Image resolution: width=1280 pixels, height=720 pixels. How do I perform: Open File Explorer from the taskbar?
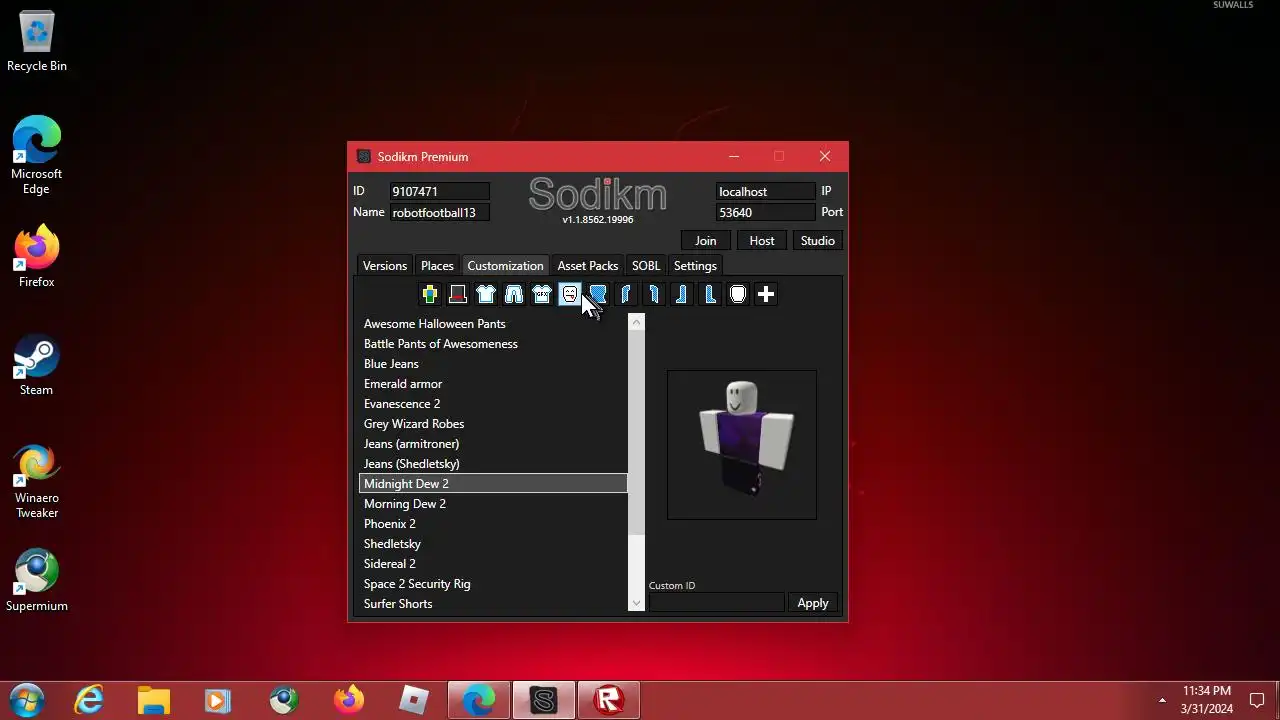tap(154, 700)
